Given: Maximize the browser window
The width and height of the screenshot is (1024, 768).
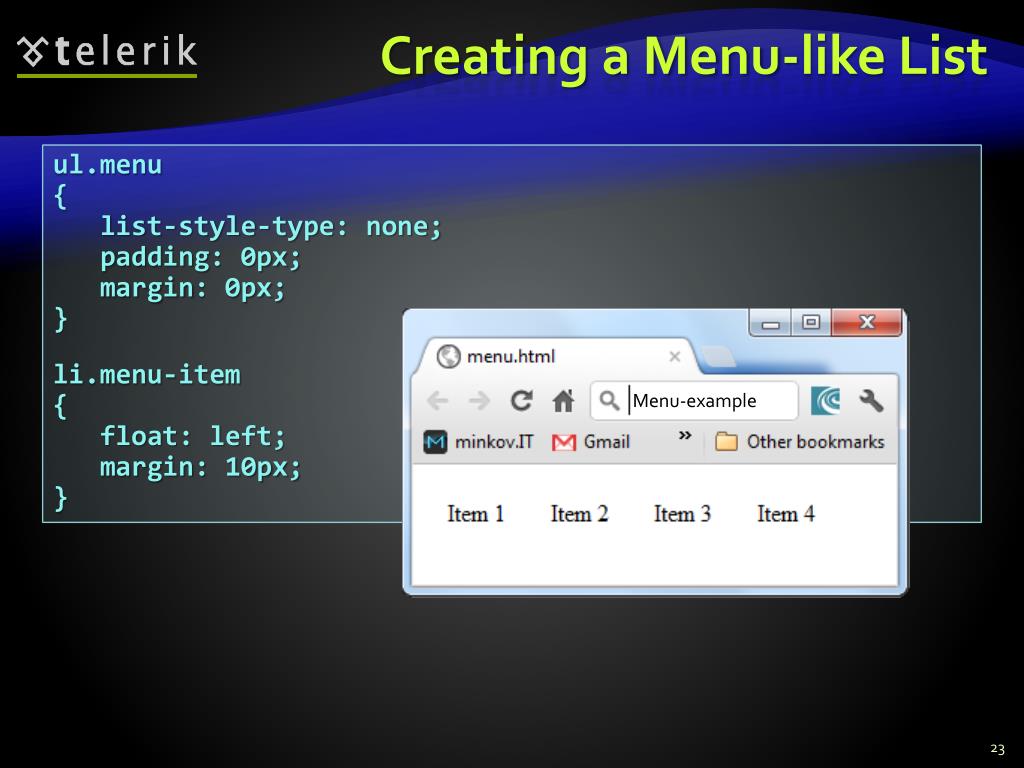Looking at the screenshot, I should click(x=811, y=323).
